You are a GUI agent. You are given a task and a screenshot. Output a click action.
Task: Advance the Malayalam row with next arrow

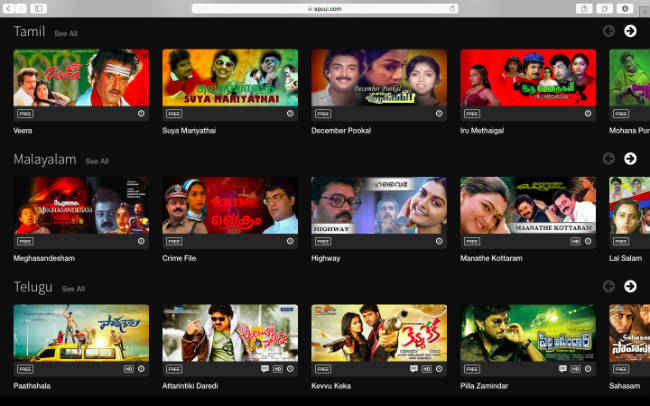click(630, 159)
